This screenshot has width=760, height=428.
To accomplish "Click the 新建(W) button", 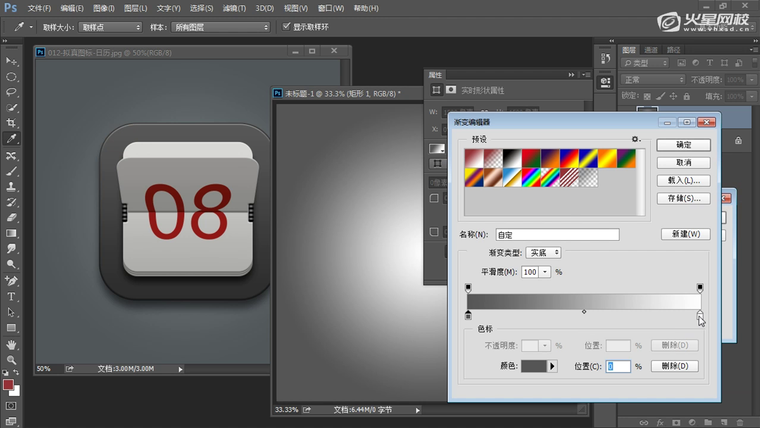I will pyautogui.click(x=684, y=234).
